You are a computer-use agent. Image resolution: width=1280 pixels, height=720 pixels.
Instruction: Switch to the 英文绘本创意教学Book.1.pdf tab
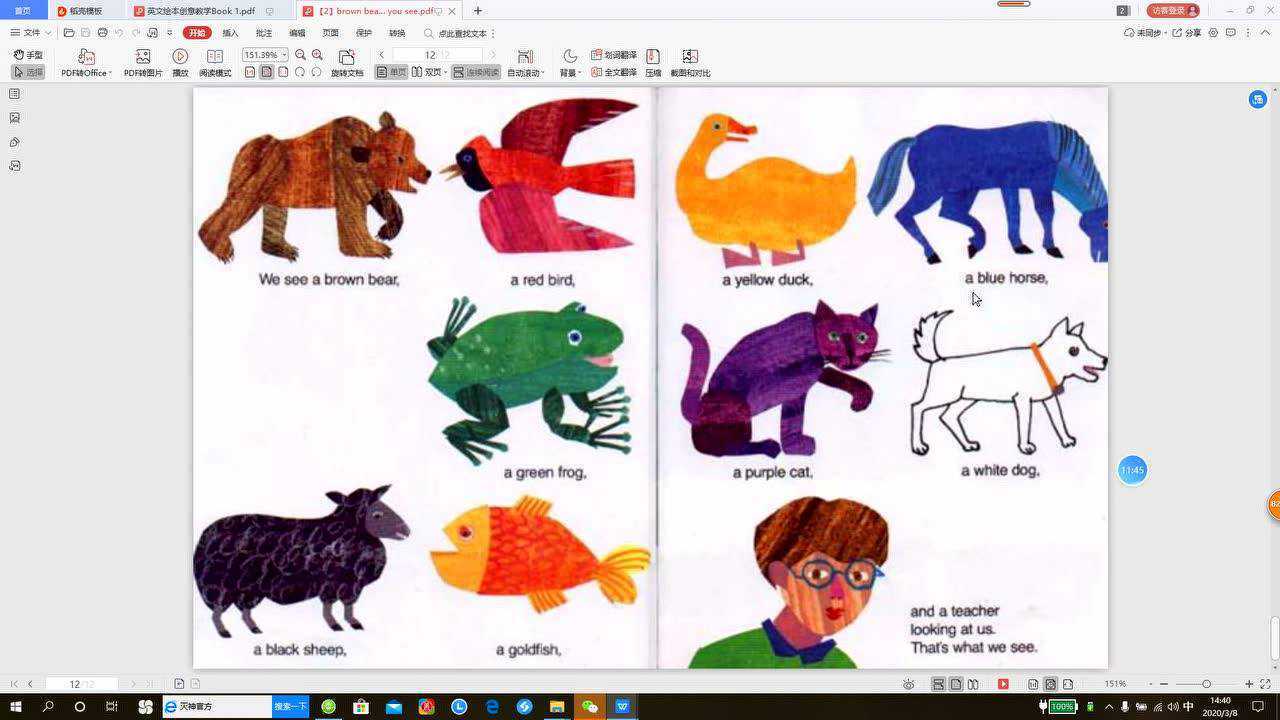click(x=200, y=11)
